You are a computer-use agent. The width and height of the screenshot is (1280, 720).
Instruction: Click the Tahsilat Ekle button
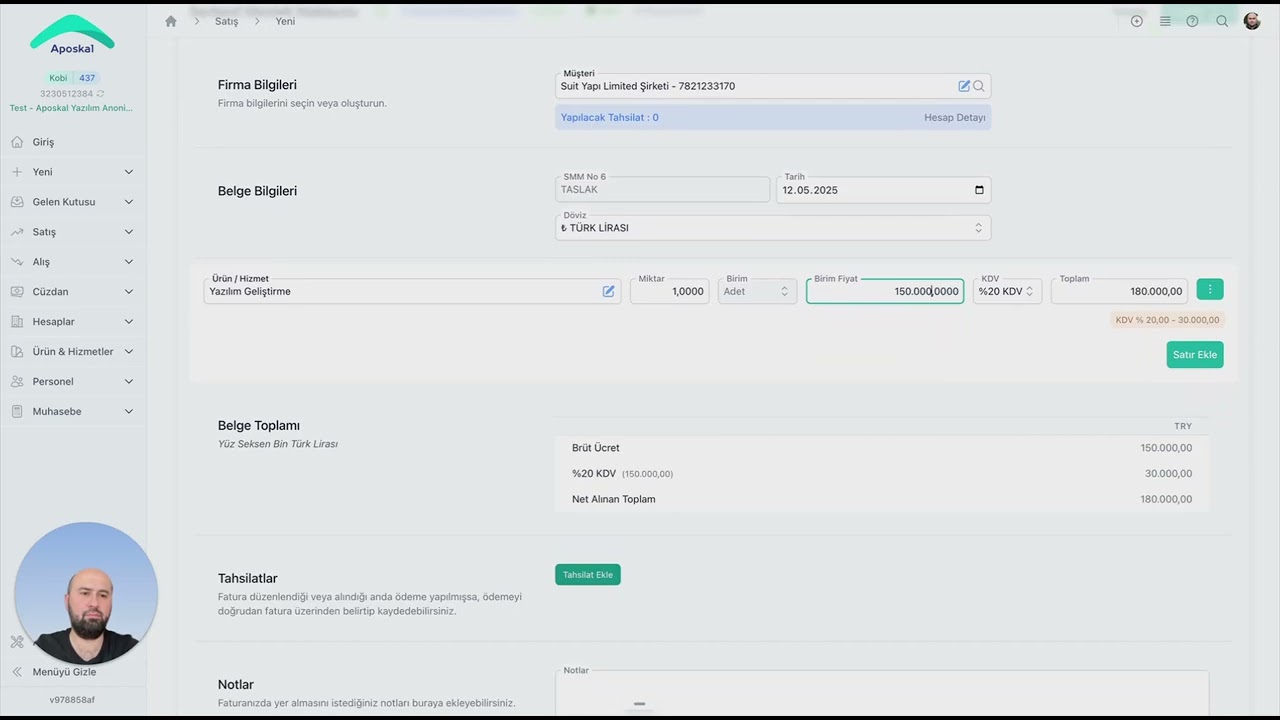tap(588, 575)
